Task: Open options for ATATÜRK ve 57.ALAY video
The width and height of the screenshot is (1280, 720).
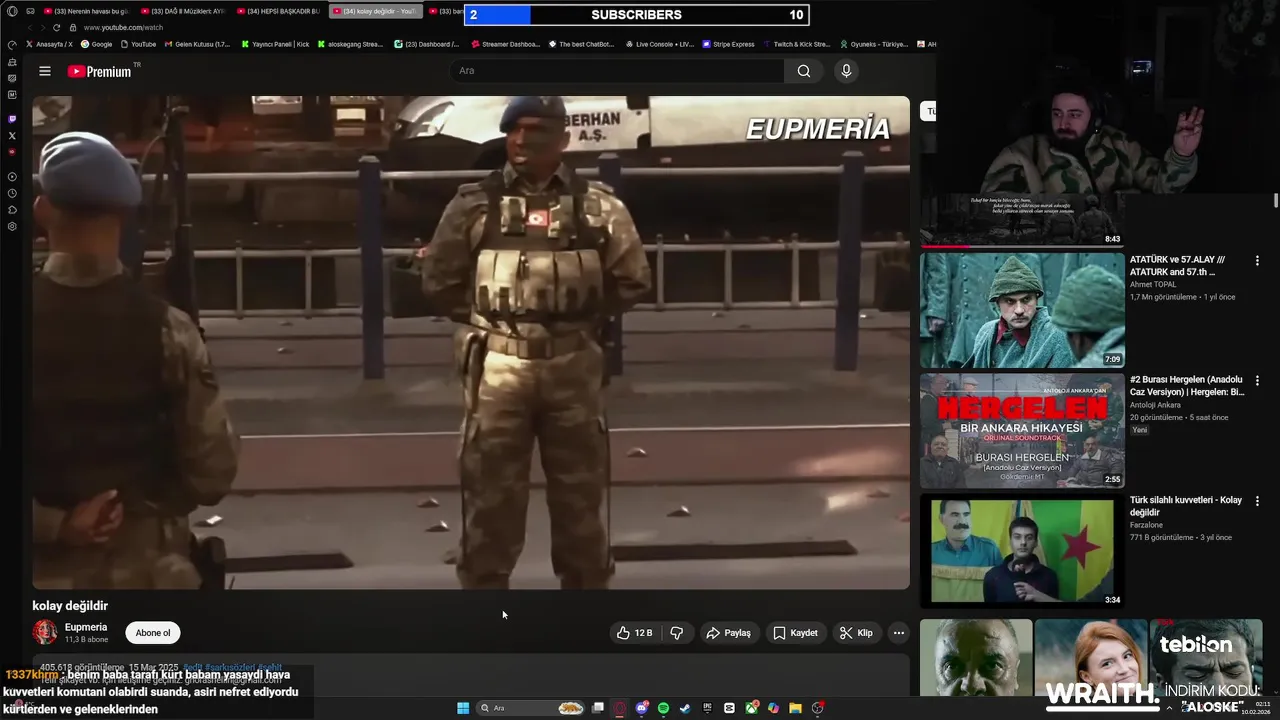Action: point(1257,260)
